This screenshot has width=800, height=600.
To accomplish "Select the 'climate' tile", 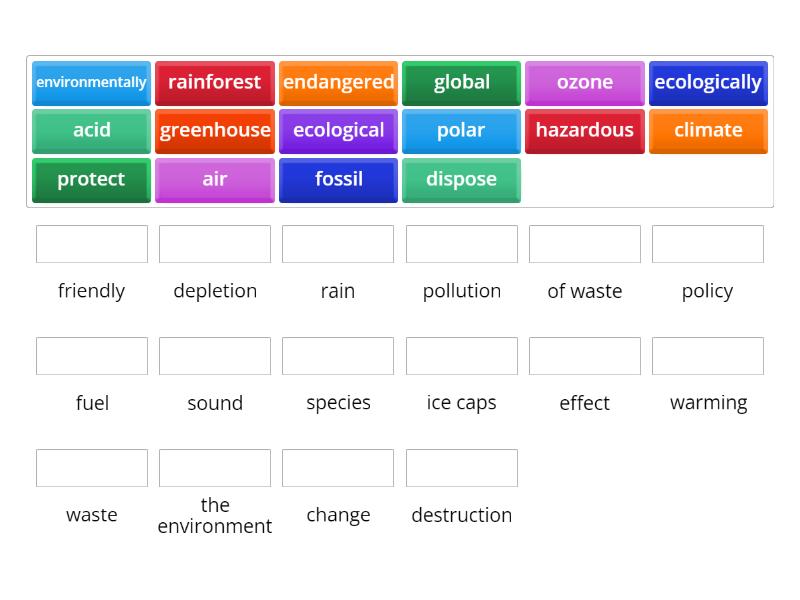I will click(x=708, y=131).
